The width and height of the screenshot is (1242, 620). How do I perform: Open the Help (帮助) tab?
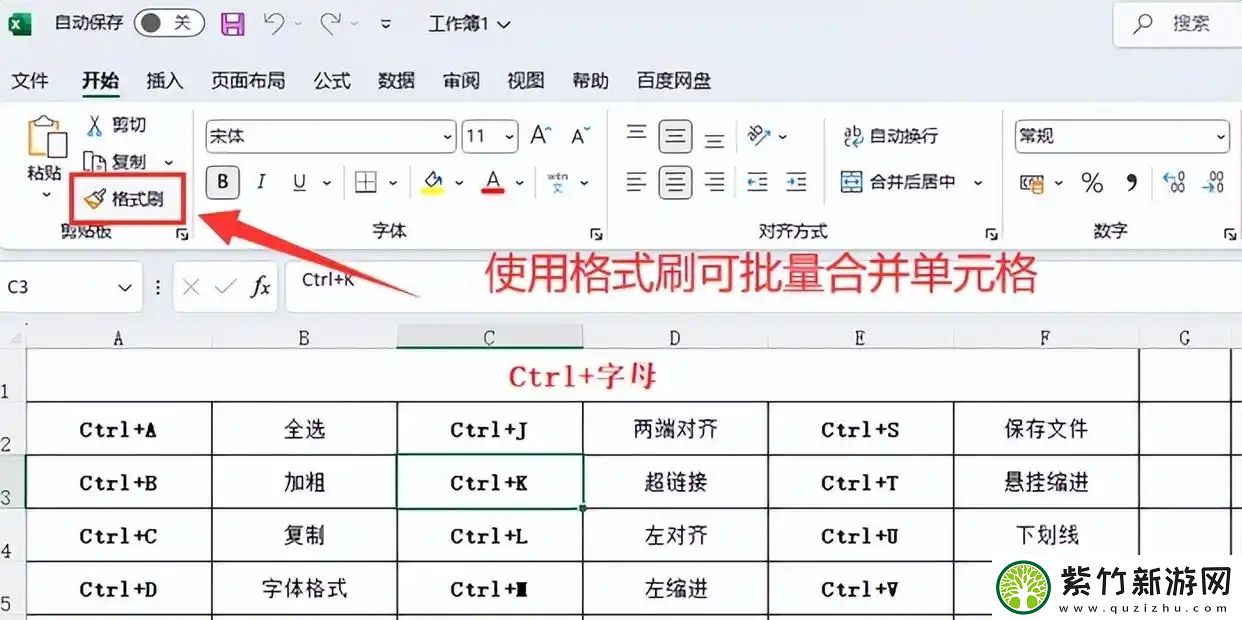pos(590,81)
